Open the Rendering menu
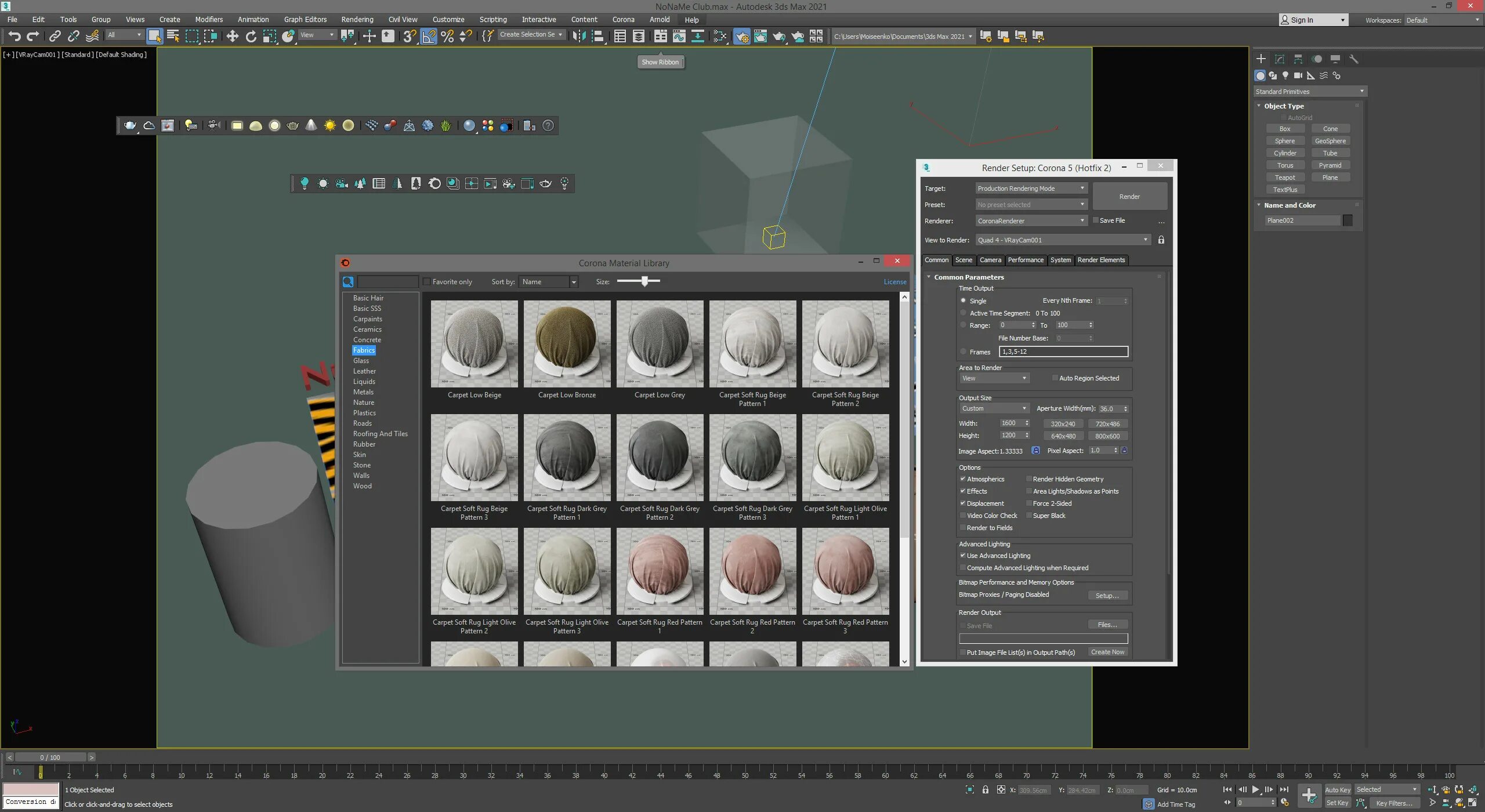This screenshot has height=812, width=1485. (357, 19)
